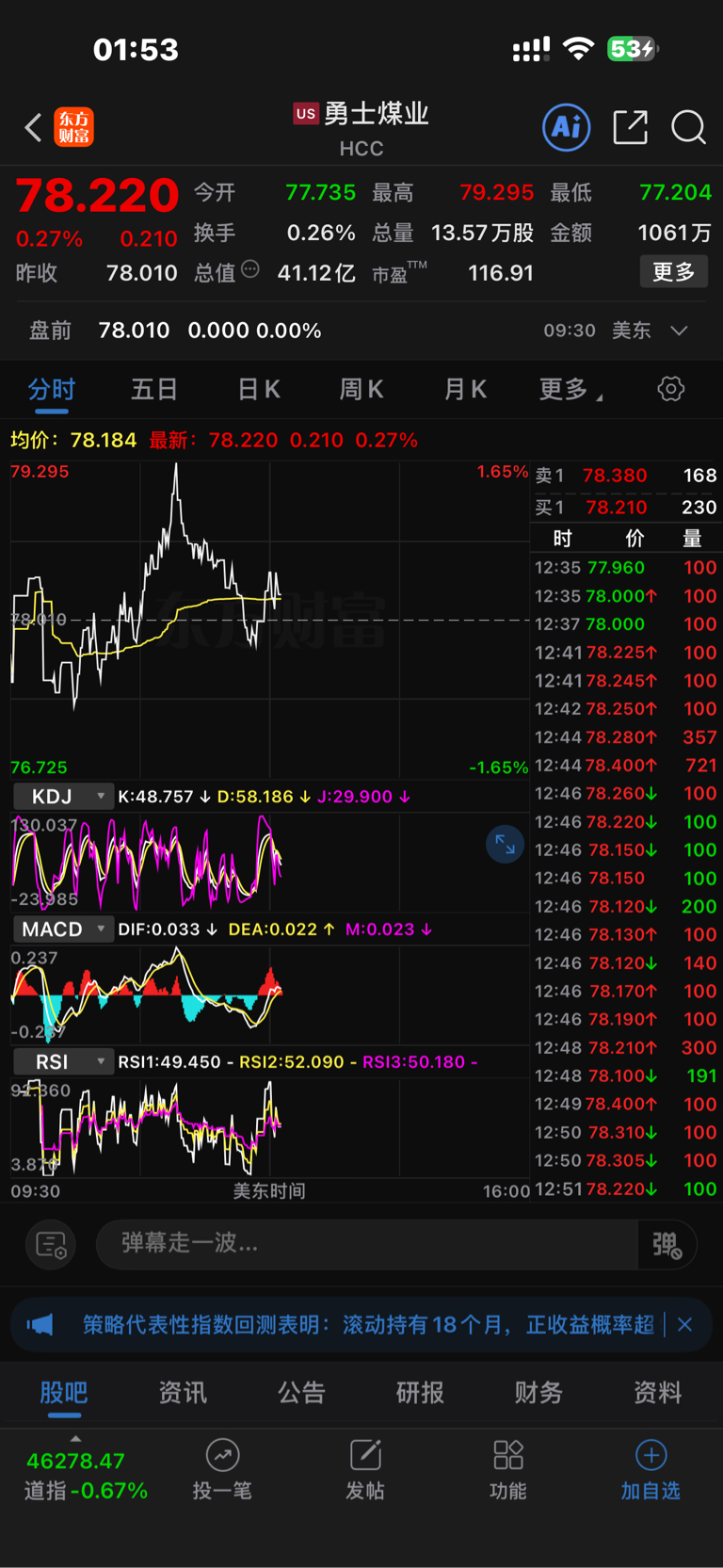Screen dimensions: 723x1568
Task: Expand the 更多 chart period dropdown
Action: [x=570, y=389]
